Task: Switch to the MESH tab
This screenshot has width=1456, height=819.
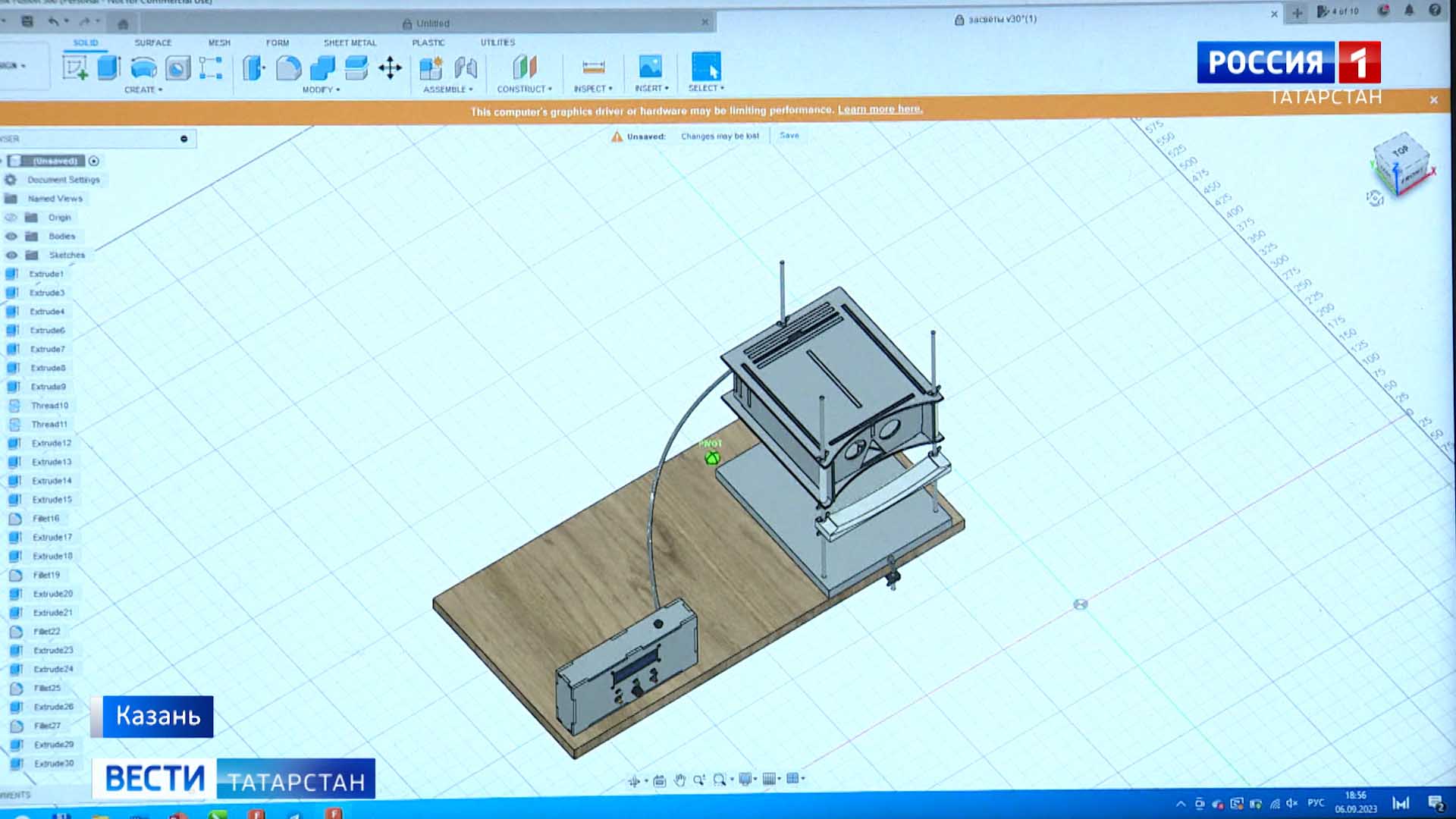Action: (219, 43)
